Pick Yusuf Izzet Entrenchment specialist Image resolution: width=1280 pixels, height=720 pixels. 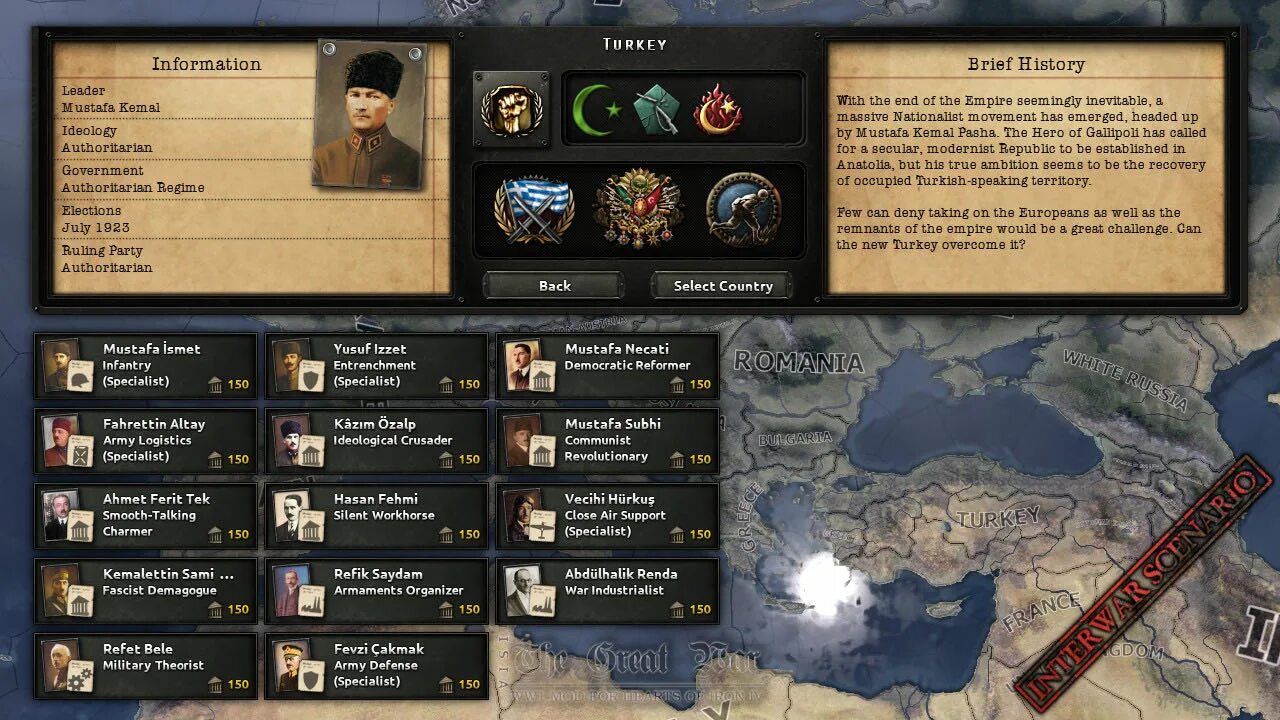(377, 366)
